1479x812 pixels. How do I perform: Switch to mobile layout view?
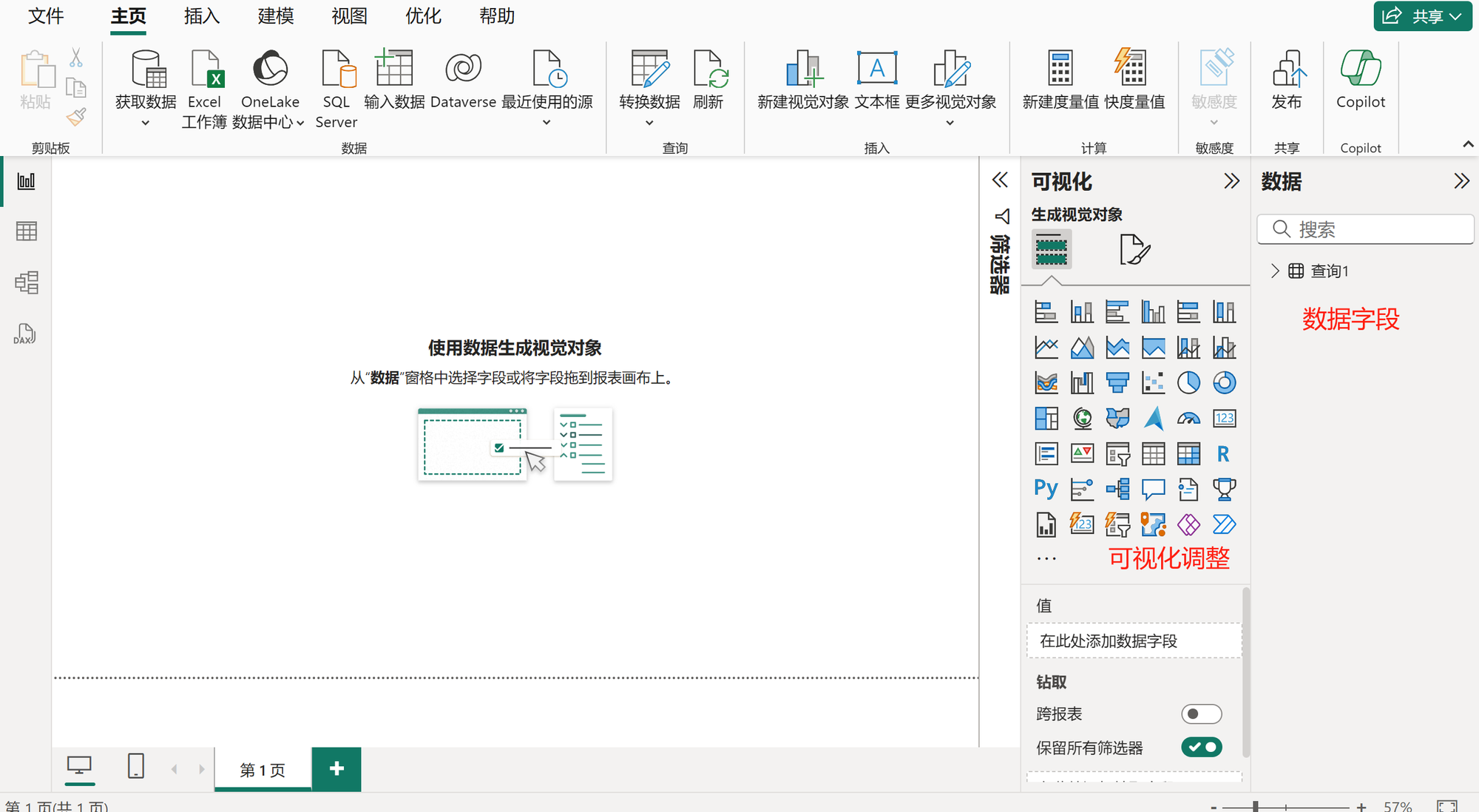136,766
